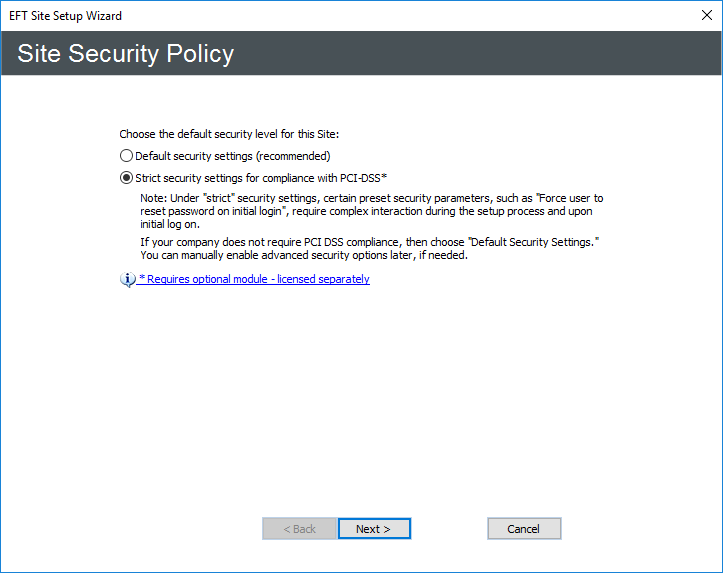Select Default security settings radio button
This screenshot has width=723, height=573.
click(x=126, y=156)
